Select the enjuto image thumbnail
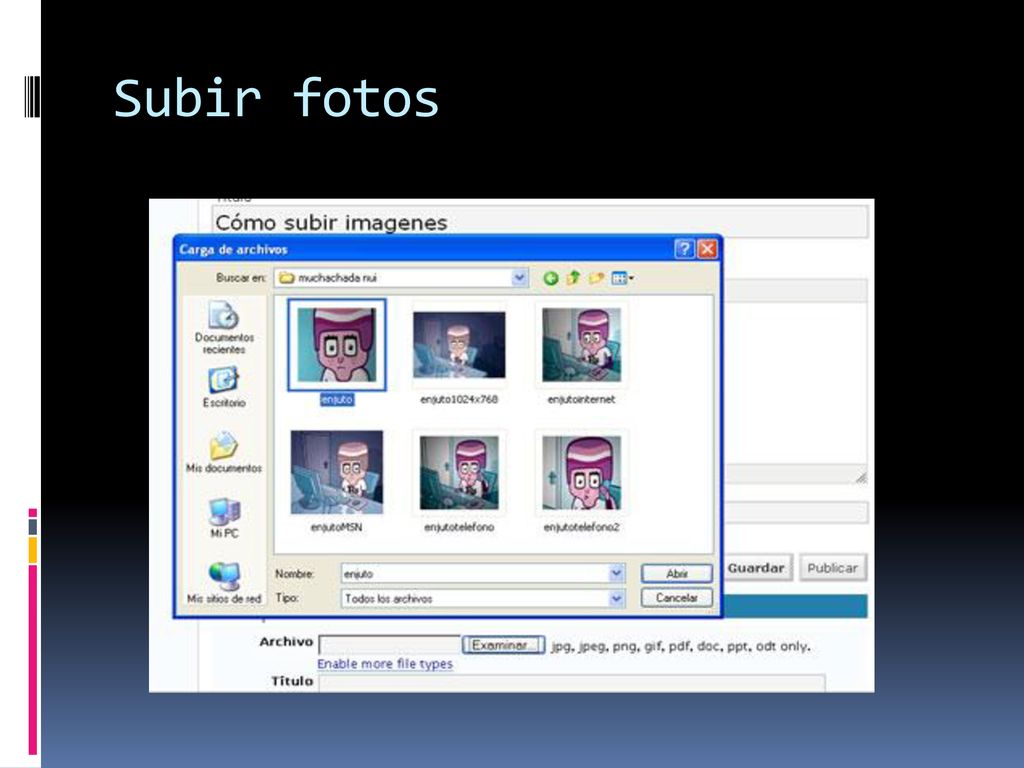The width and height of the screenshot is (1024, 768). (337, 345)
